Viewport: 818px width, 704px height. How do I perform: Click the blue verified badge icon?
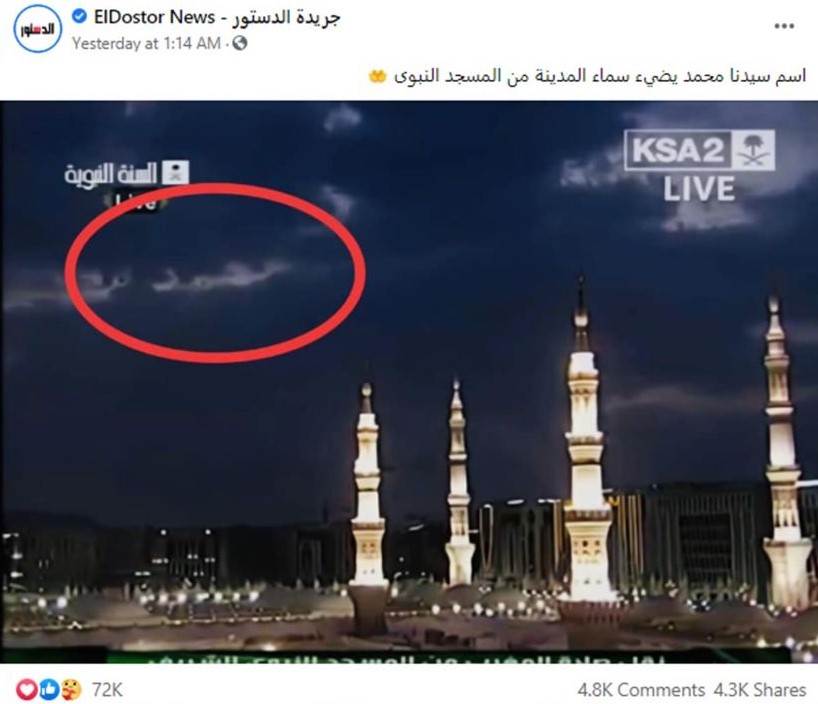(x=79, y=17)
